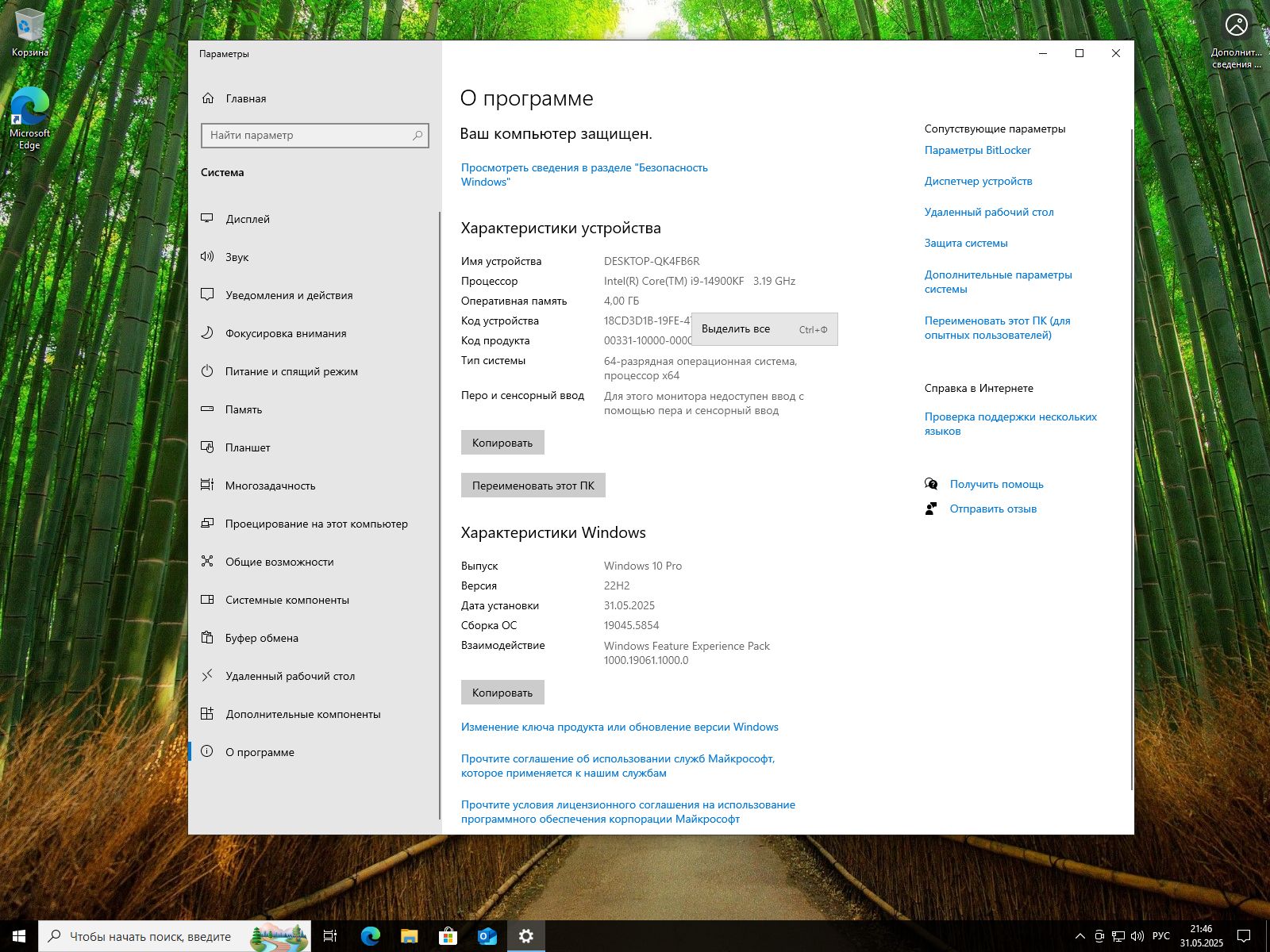Click the Send feedback person icon
1270x952 pixels.
[x=931, y=509]
